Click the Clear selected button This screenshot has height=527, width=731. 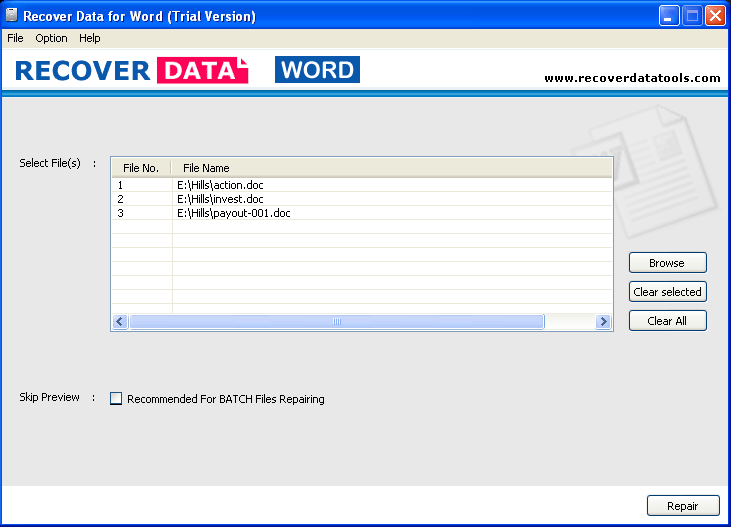click(667, 292)
